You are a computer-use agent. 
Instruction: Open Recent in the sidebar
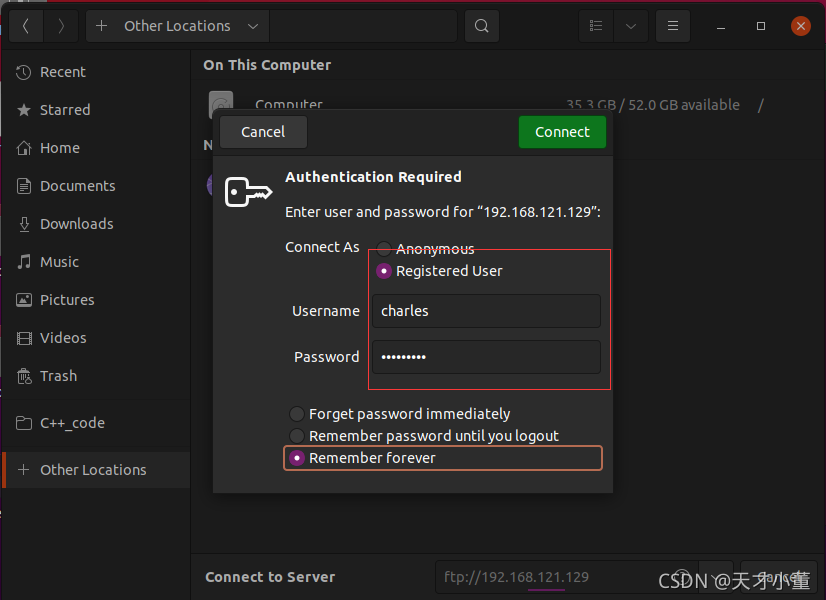coord(96,72)
